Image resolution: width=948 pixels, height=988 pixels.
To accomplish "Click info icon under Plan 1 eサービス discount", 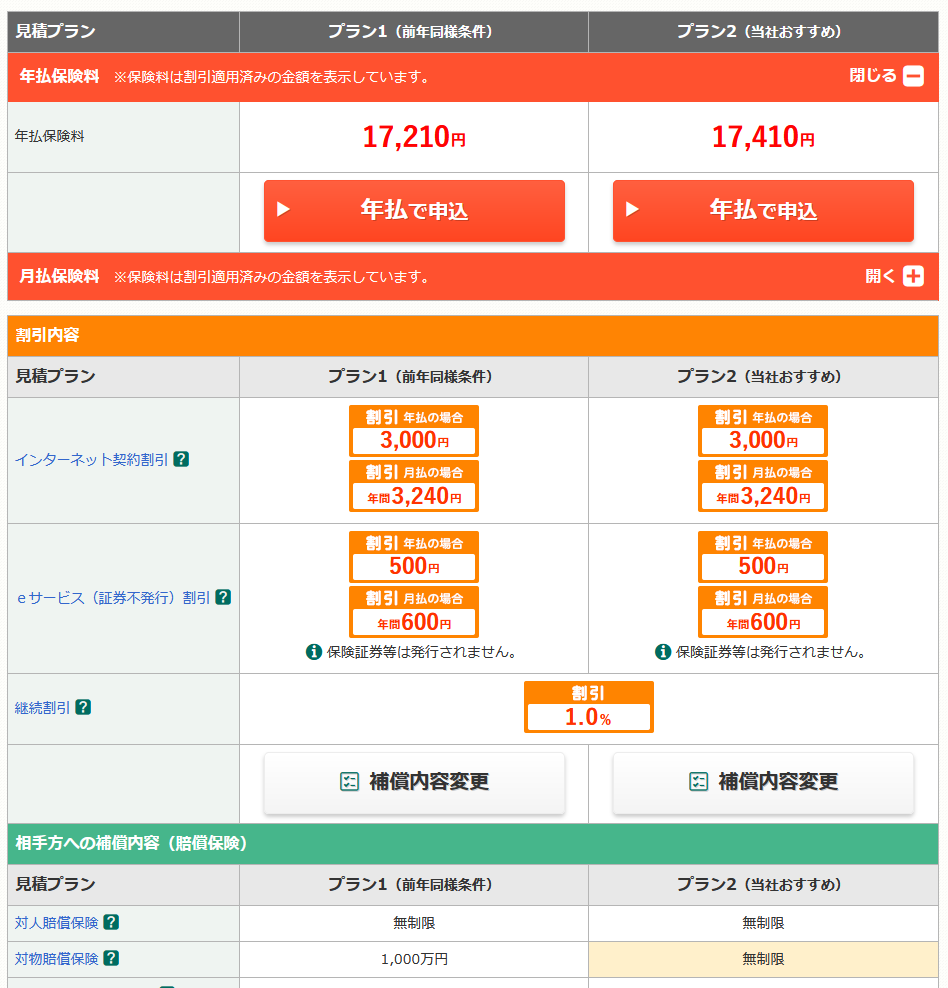I will [314, 652].
